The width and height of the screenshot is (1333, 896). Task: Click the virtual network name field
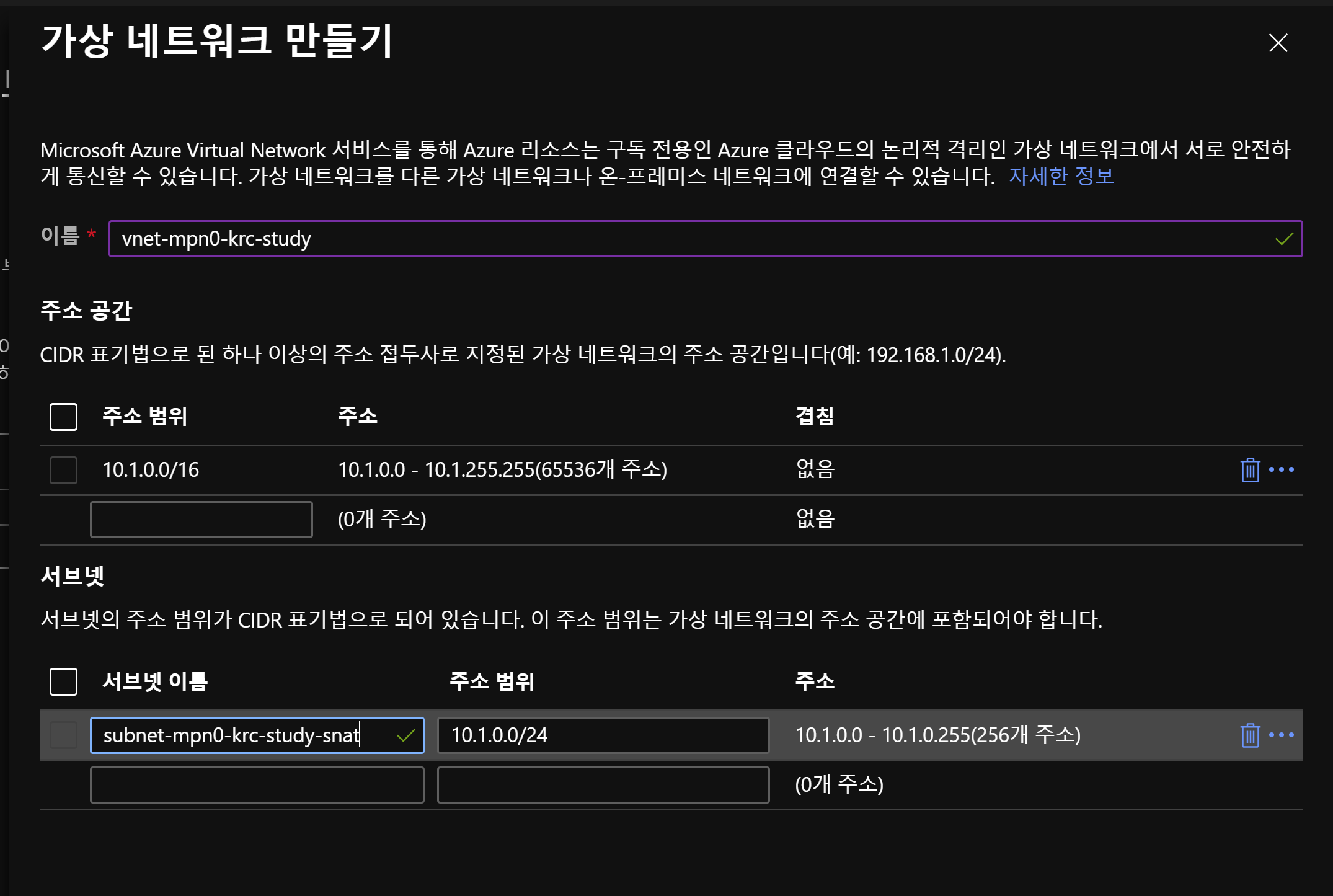coord(682,239)
